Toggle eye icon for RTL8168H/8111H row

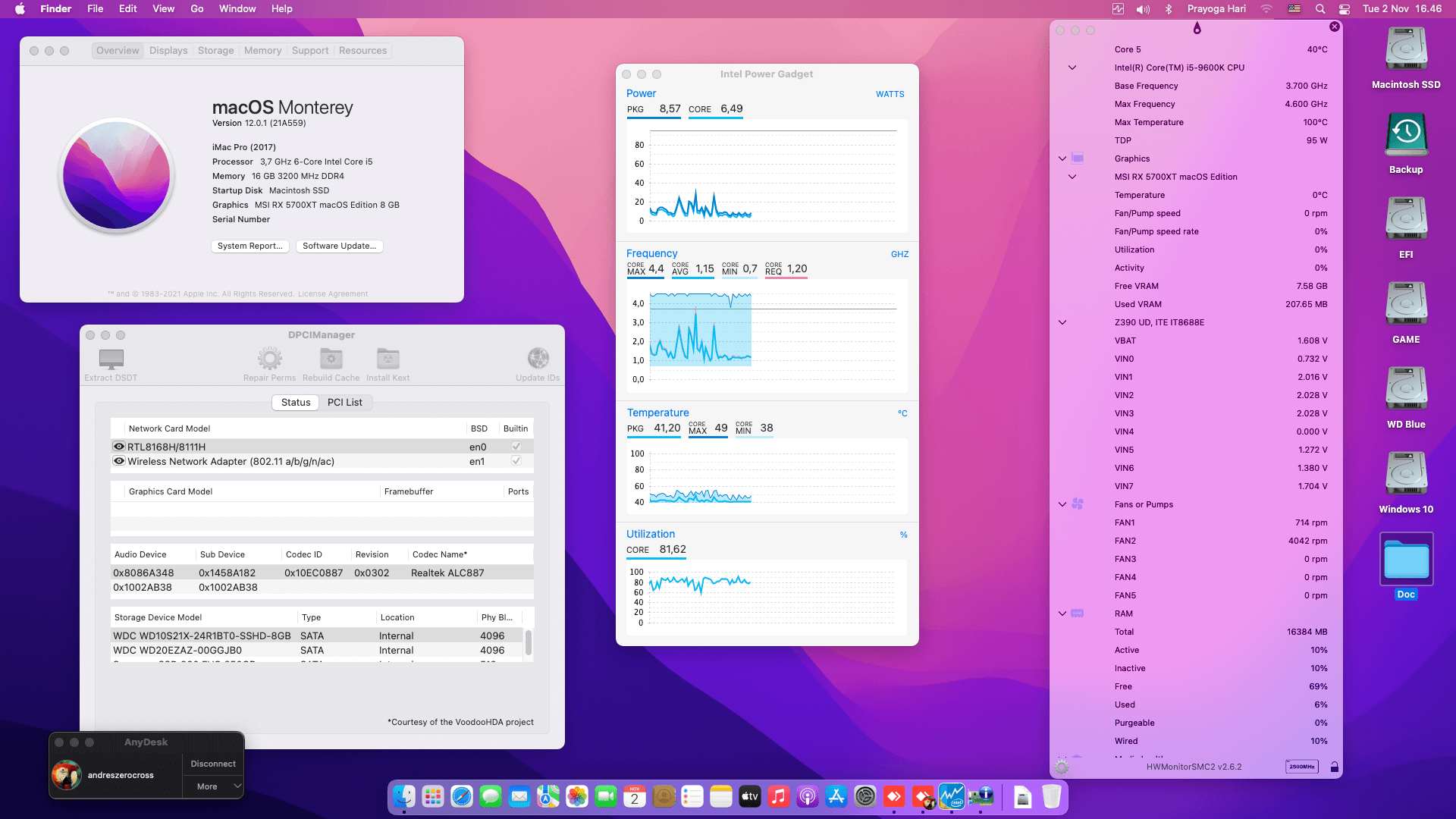click(119, 447)
